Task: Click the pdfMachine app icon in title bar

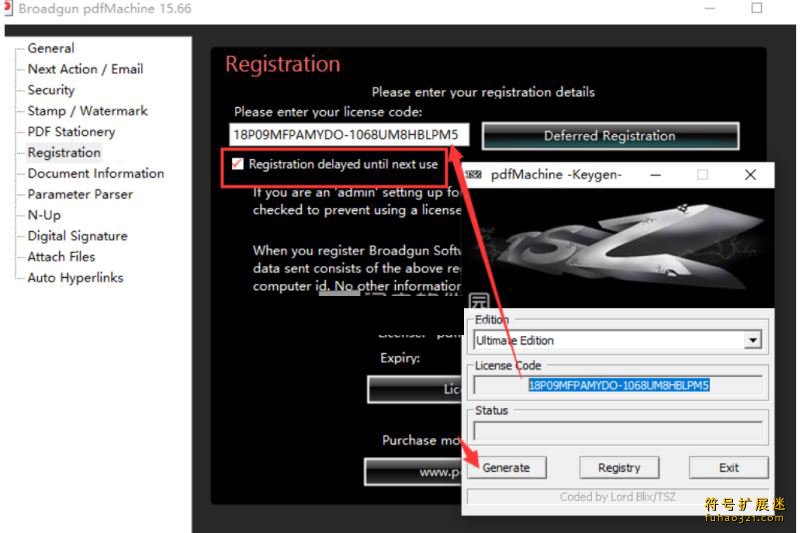Action: (7, 8)
